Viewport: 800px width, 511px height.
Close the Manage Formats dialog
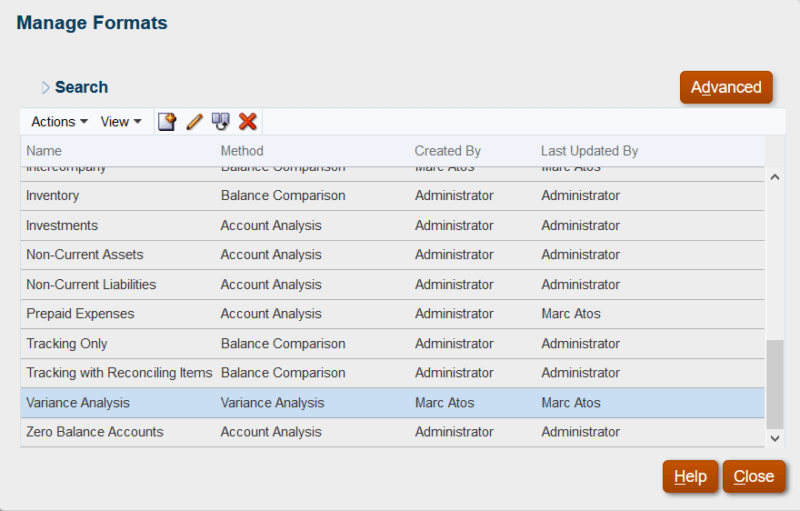point(753,477)
